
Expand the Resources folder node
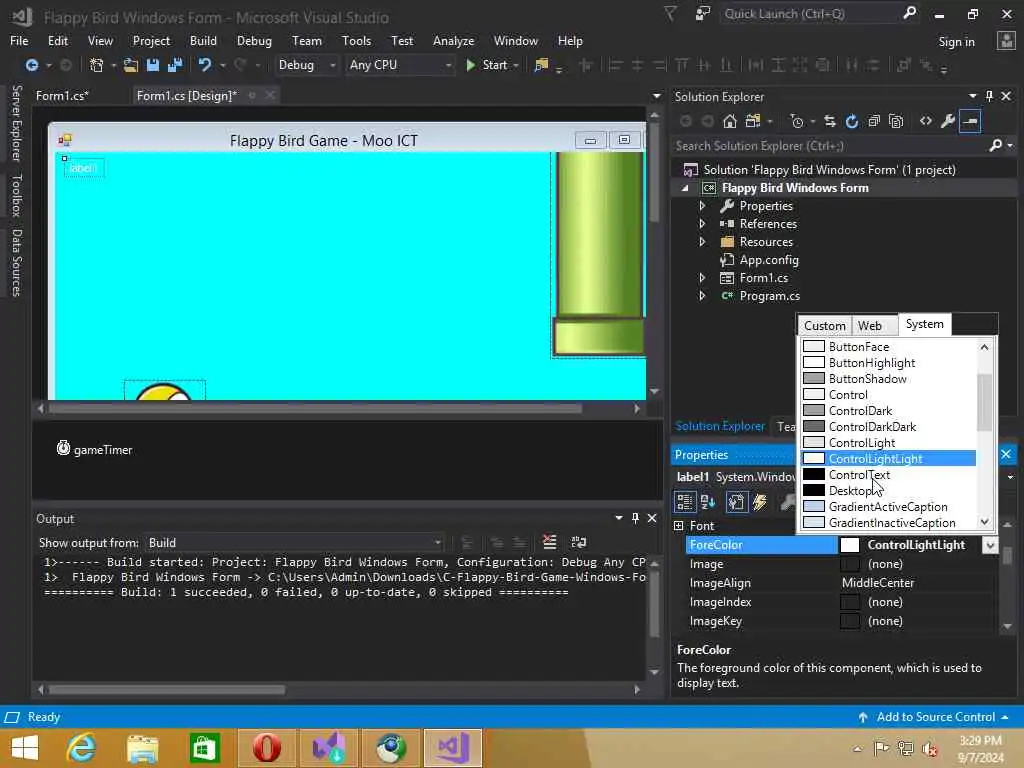click(x=702, y=242)
